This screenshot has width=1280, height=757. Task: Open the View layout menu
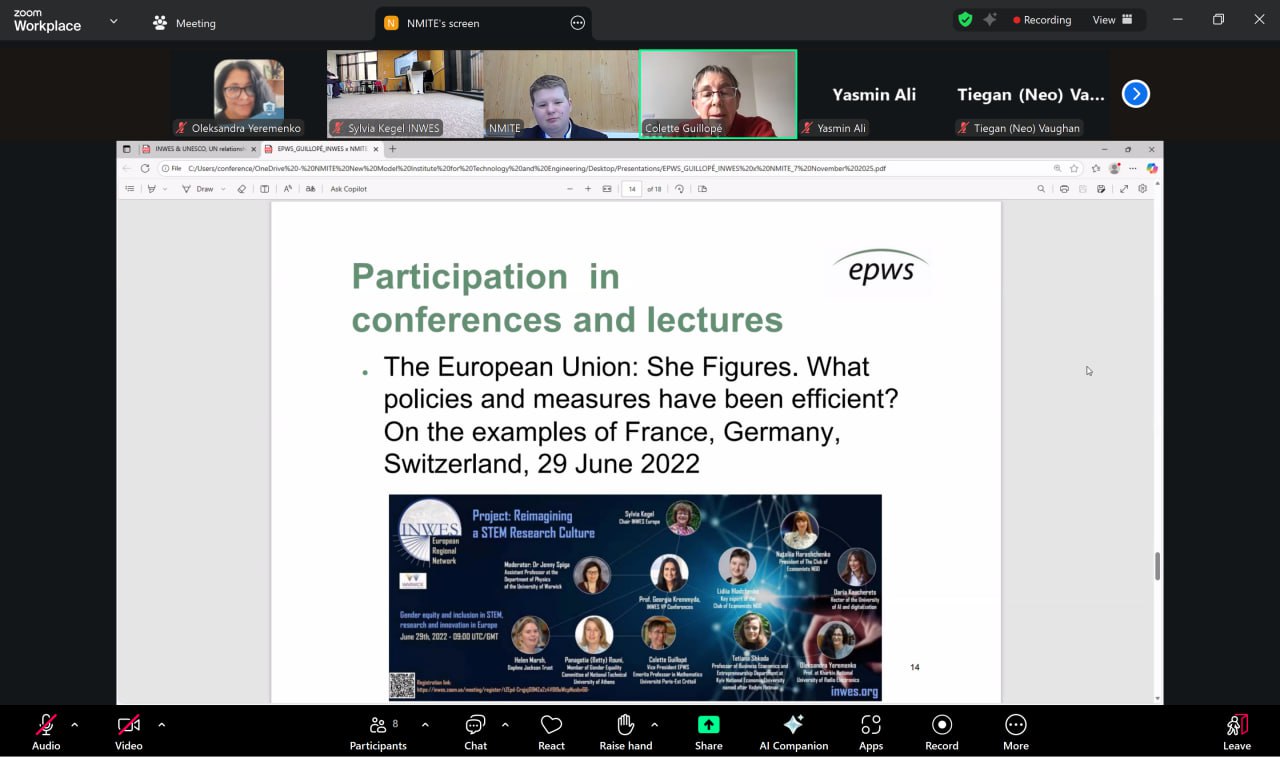pyautogui.click(x=1112, y=20)
